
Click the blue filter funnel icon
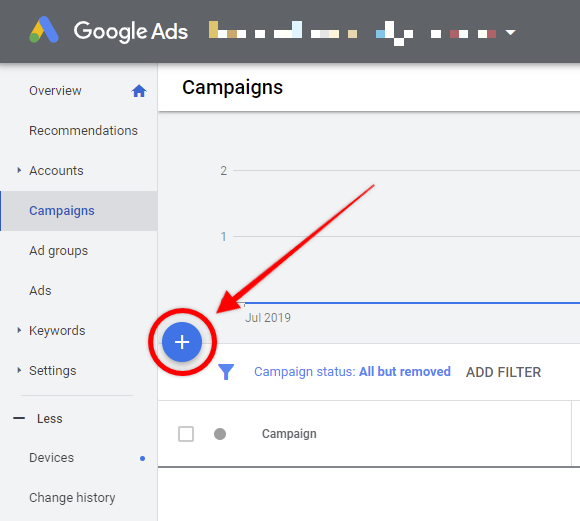point(226,372)
